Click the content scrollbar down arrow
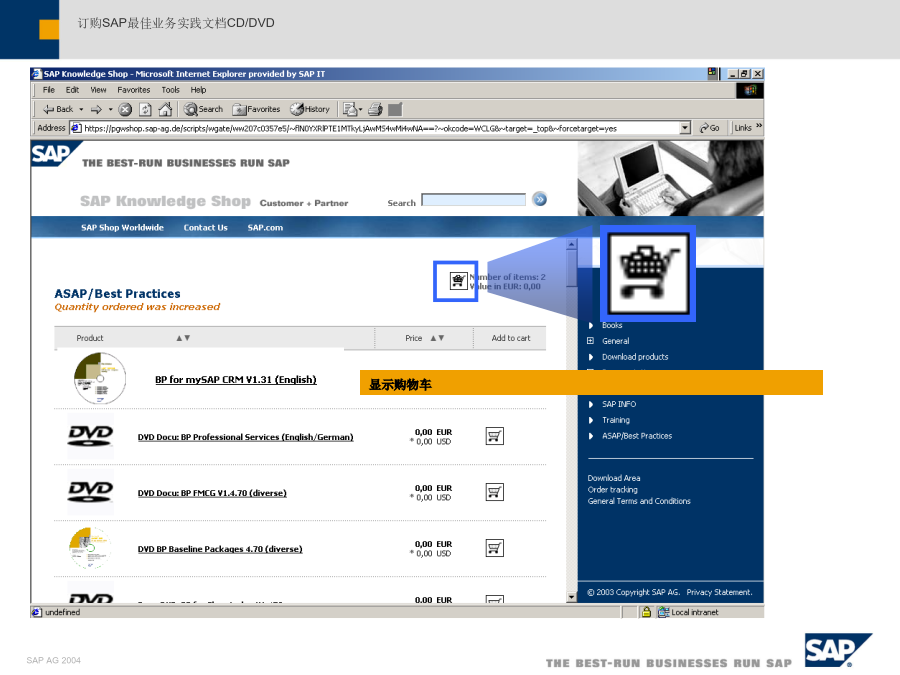Screen dimensions: 900x675 (571, 597)
